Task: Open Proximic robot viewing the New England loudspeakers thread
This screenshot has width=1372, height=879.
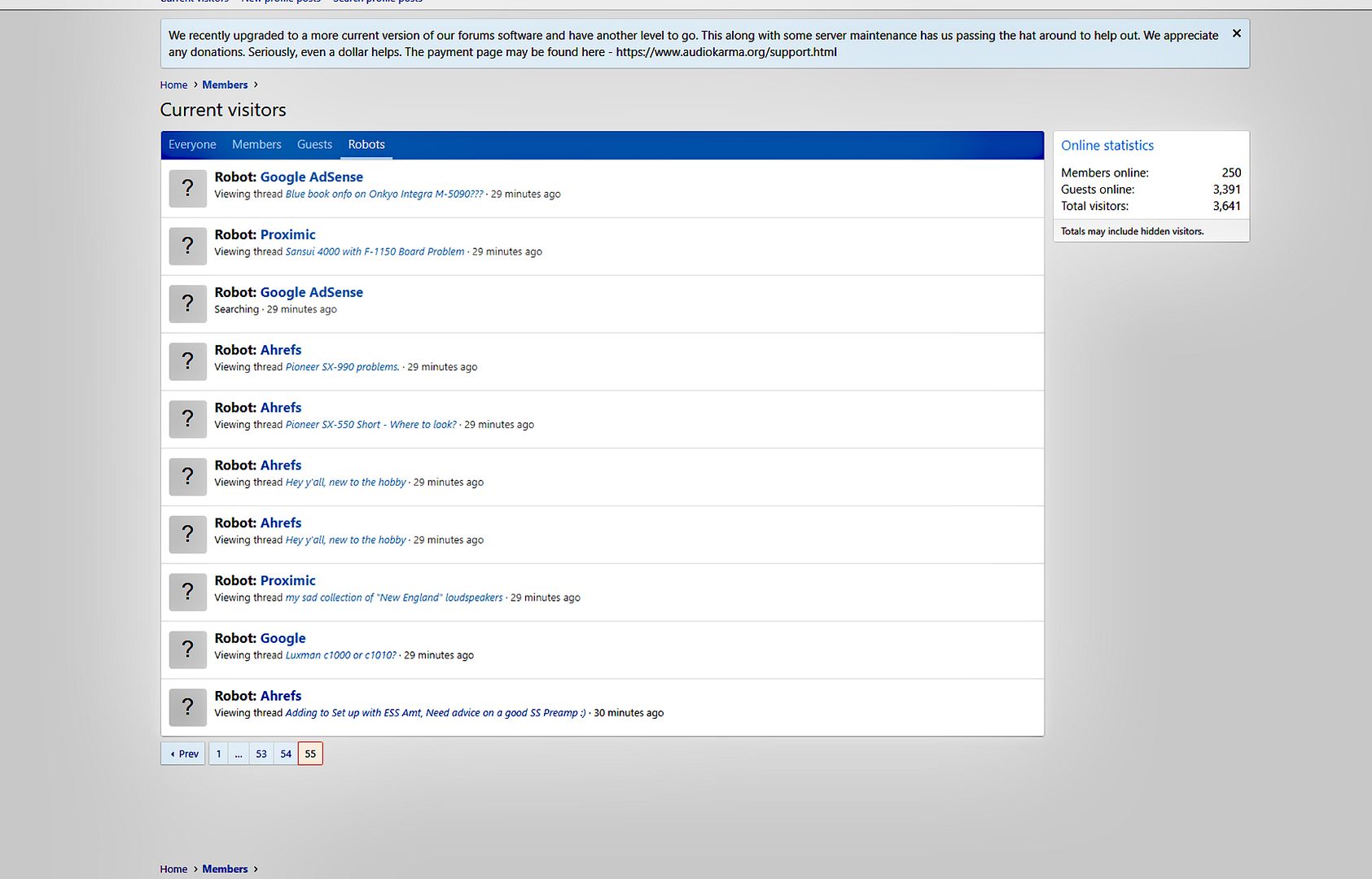Action: (x=287, y=580)
